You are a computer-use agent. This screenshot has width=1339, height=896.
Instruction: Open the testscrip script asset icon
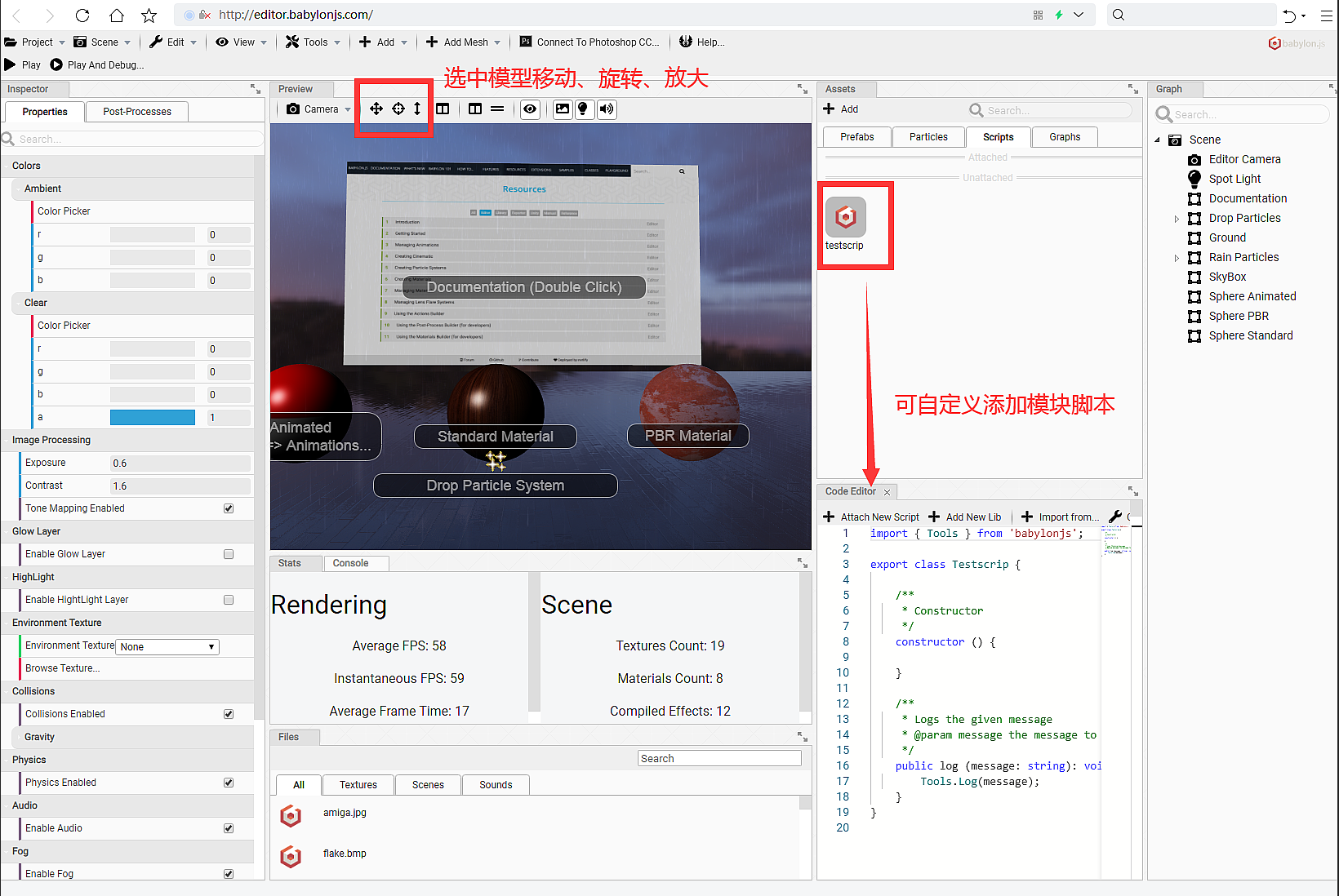click(845, 218)
